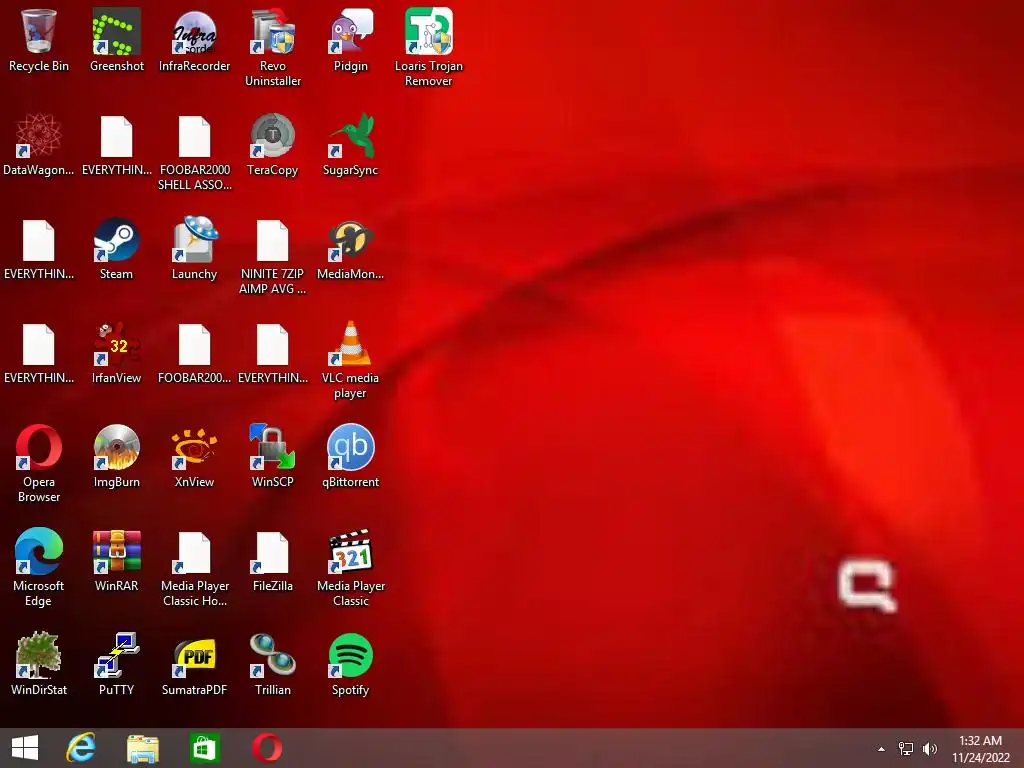
Task: Launch PuTTY
Action: pos(116,664)
